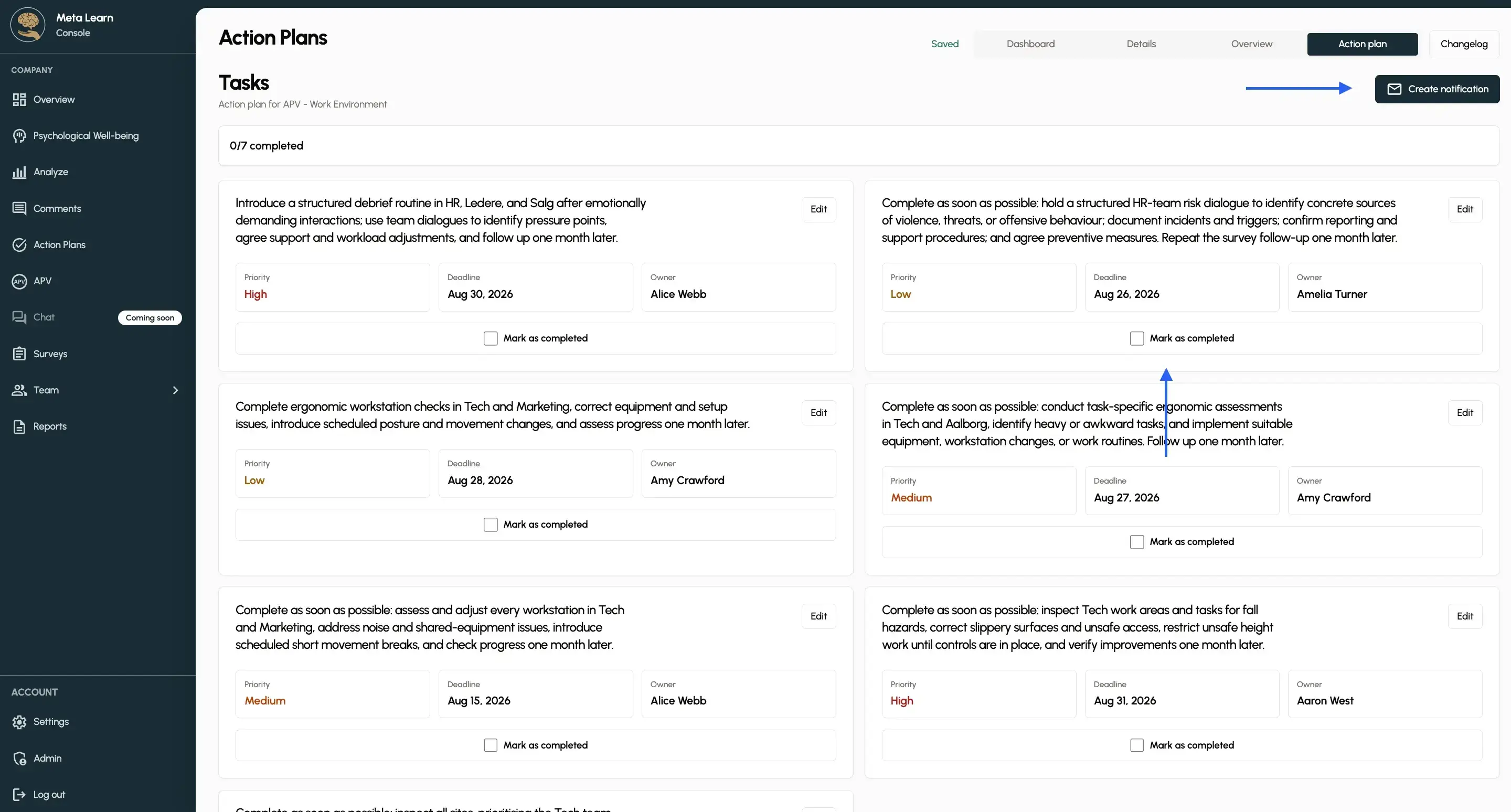Click the Team people icon
This screenshot has width=1511, height=812.
click(19, 390)
